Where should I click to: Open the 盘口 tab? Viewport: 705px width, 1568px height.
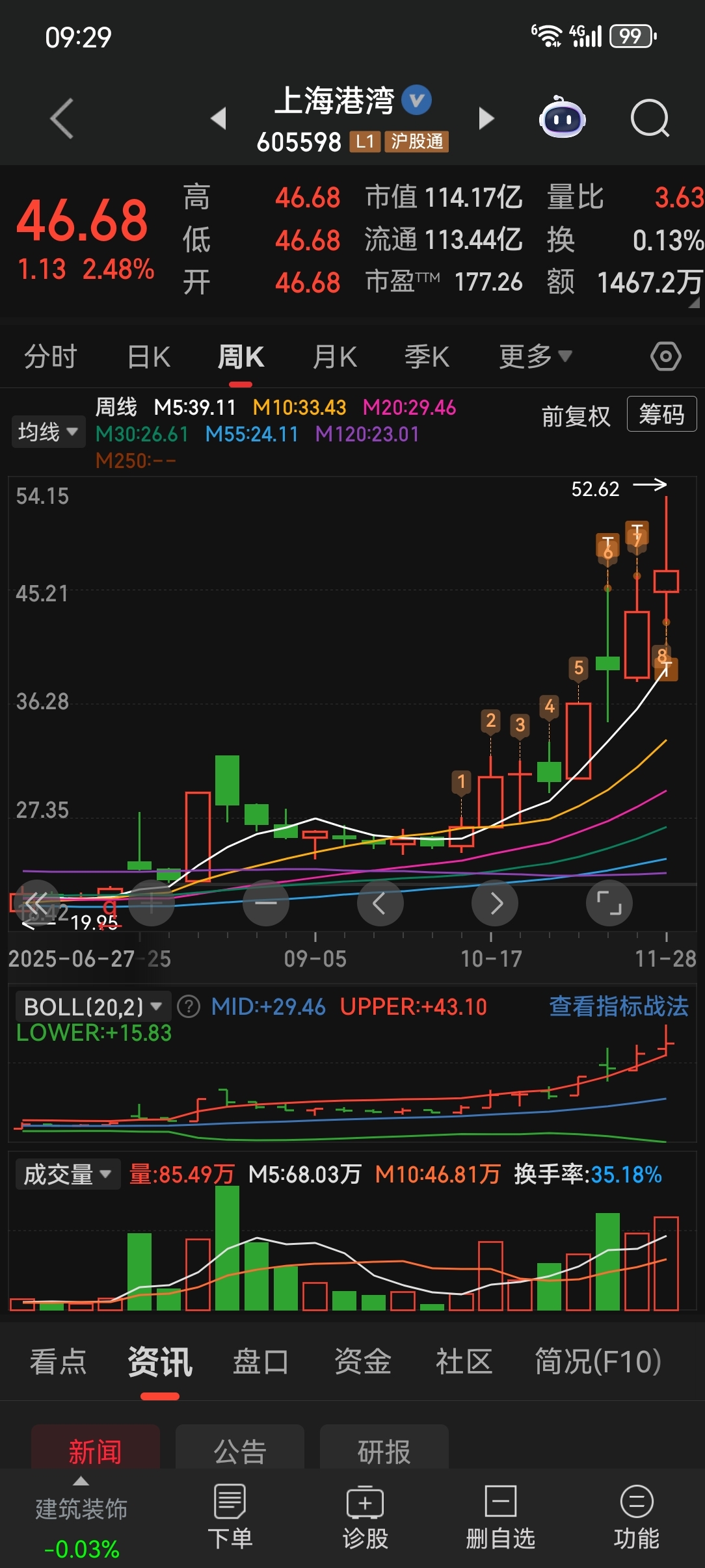pyautogui.click(x=261, y=1361)
